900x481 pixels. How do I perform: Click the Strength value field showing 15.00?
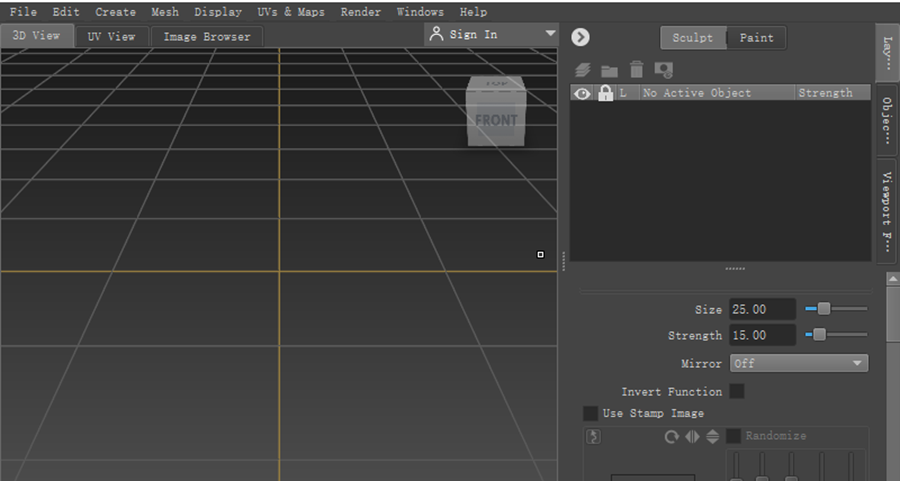click(762, 335)
